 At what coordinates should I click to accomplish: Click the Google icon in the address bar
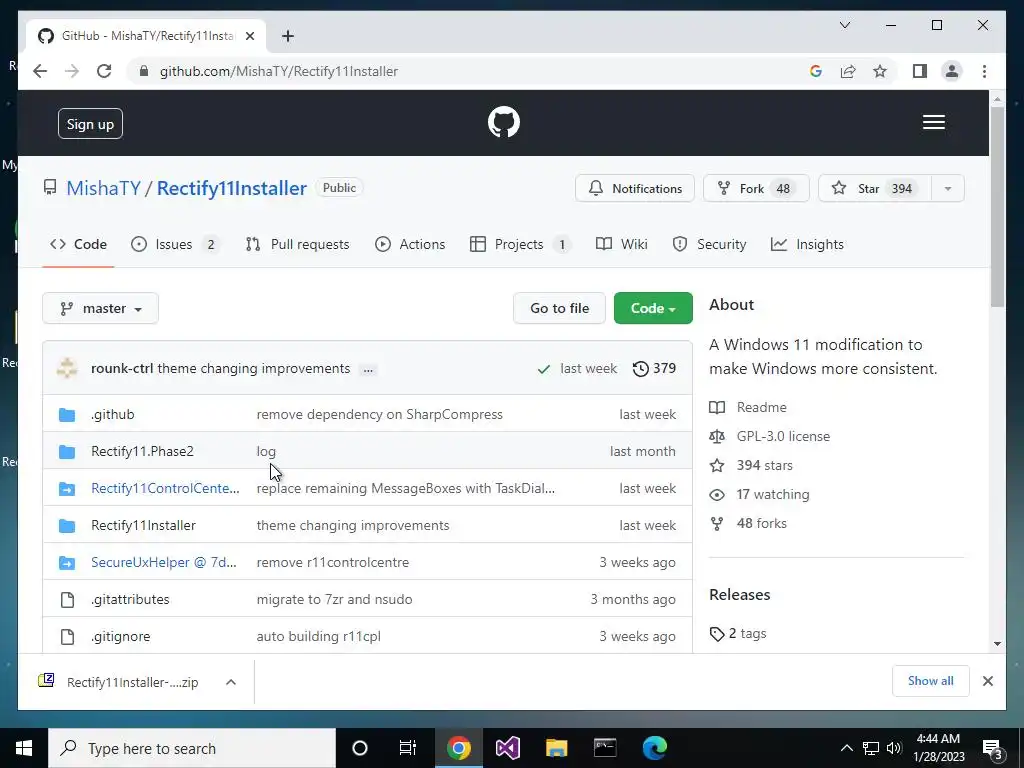[816, 71]
